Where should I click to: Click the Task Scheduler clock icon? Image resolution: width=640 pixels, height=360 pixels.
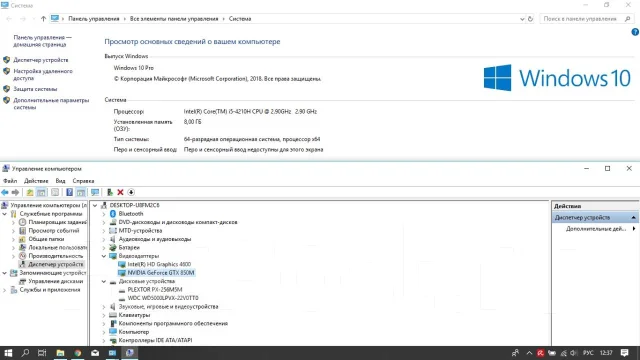coord(23,222)
